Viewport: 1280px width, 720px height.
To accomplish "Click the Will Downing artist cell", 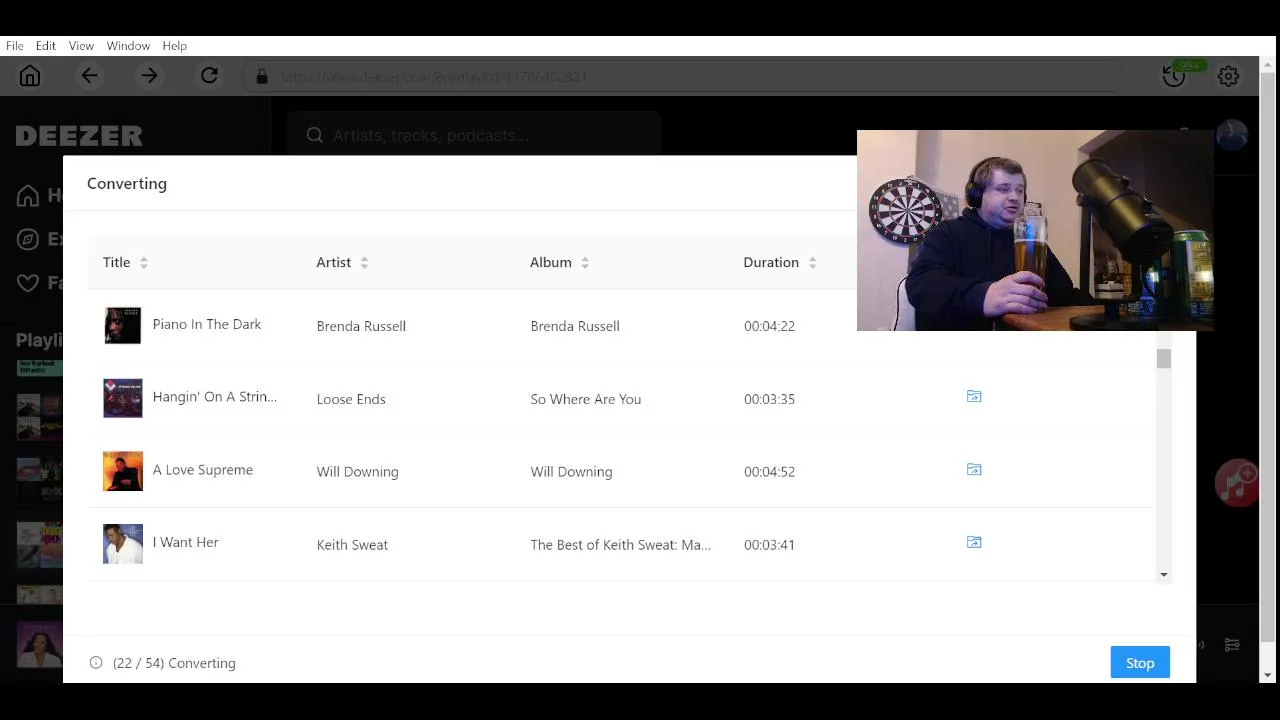I will pyautogui.click(x=357, y=472).
